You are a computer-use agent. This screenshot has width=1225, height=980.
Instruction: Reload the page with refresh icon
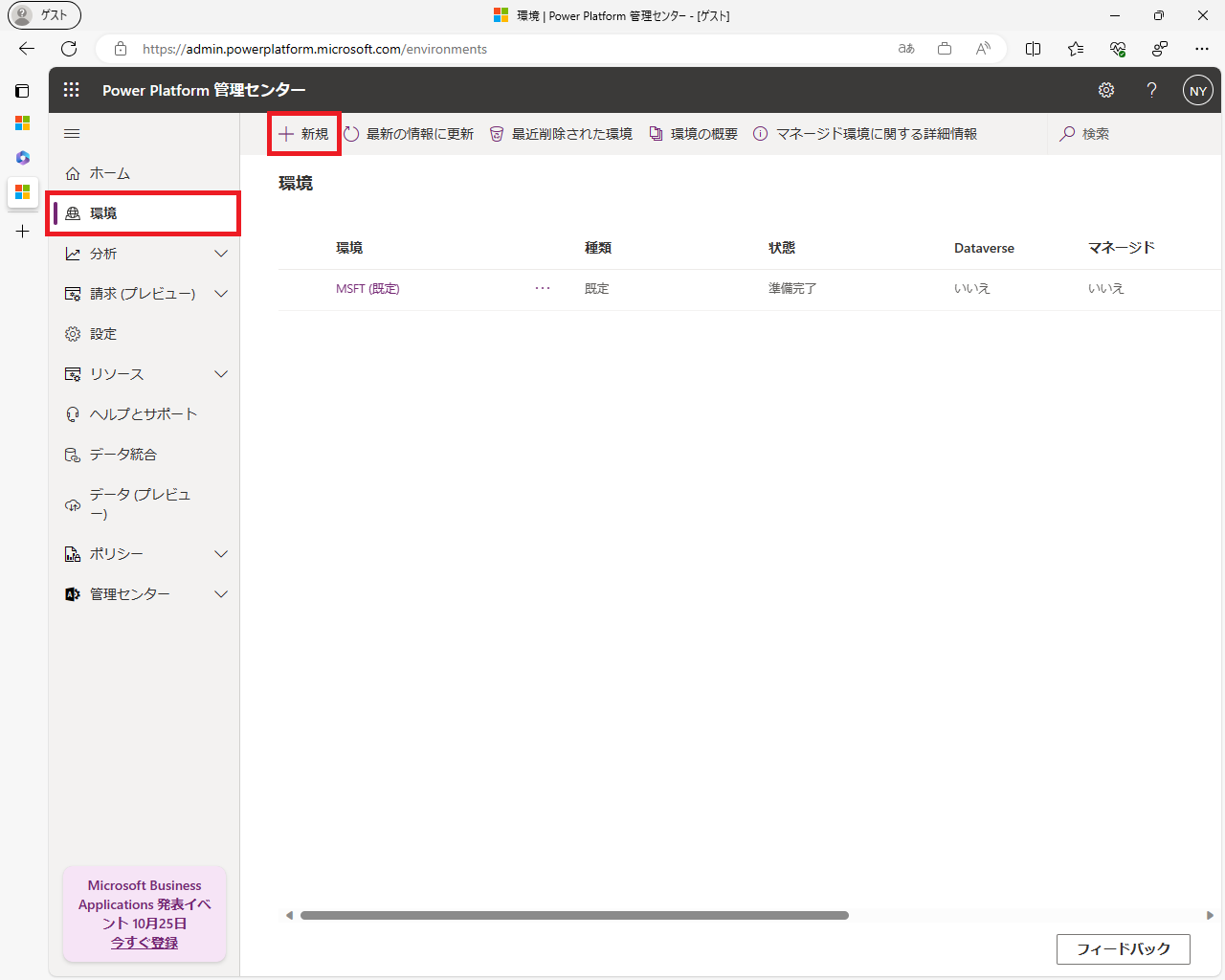click(69, 49)
